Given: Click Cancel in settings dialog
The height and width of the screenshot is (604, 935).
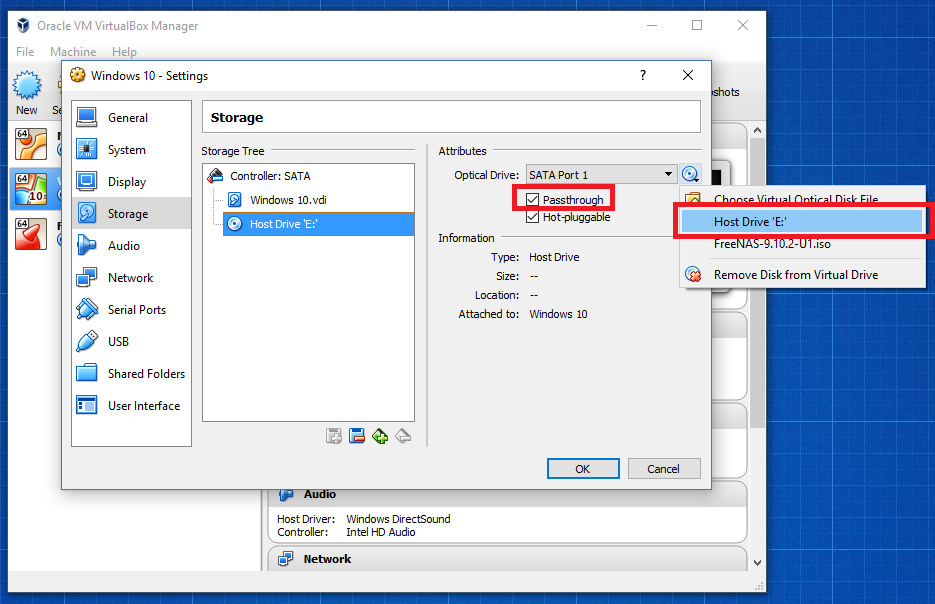Looking at the screenshot, I should click(x=664, y=469).
